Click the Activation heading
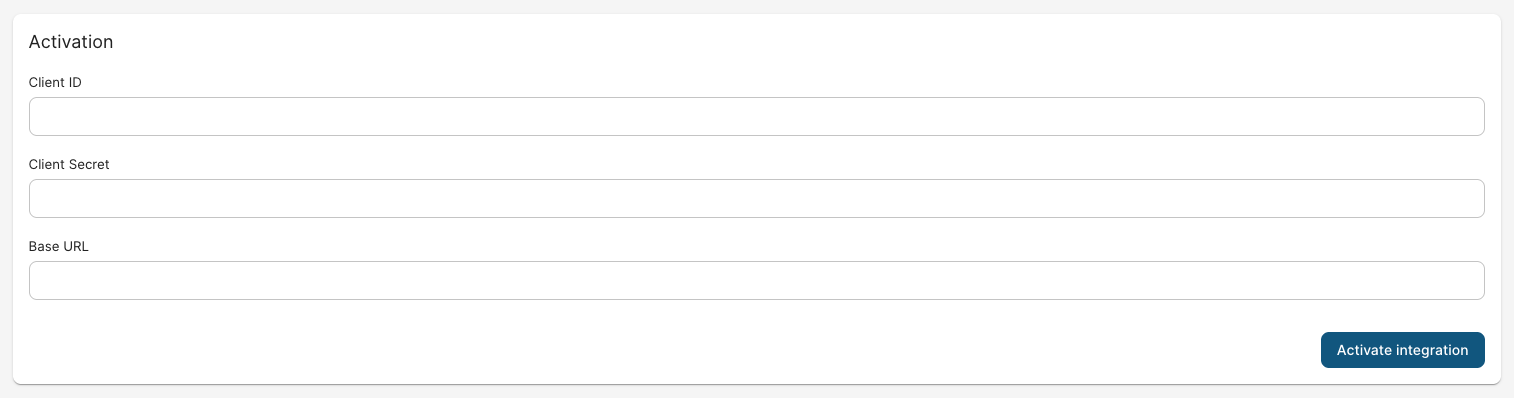The height and width of the screenshot is (398, 1514). pyautogui.click(x=71, y=42)
